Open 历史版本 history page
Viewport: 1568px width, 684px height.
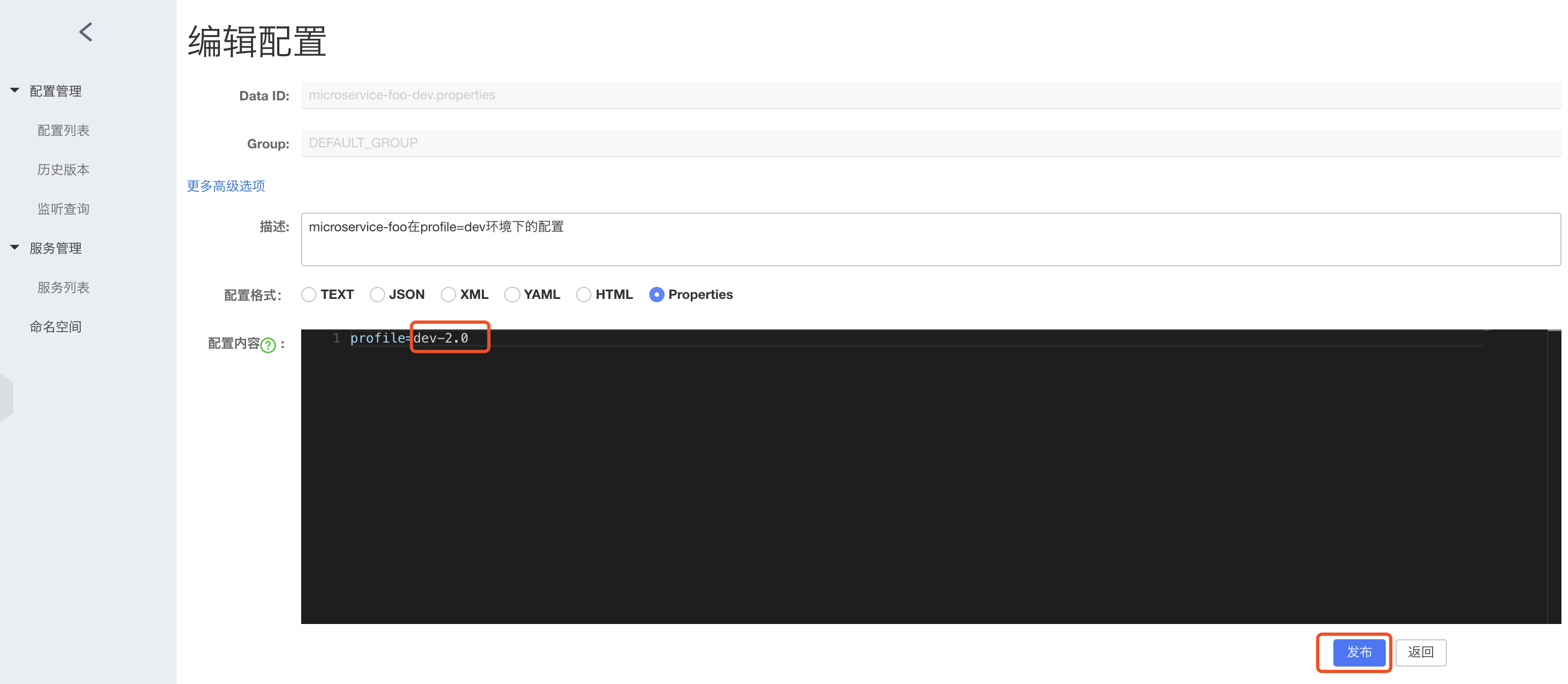click(63, 170)
